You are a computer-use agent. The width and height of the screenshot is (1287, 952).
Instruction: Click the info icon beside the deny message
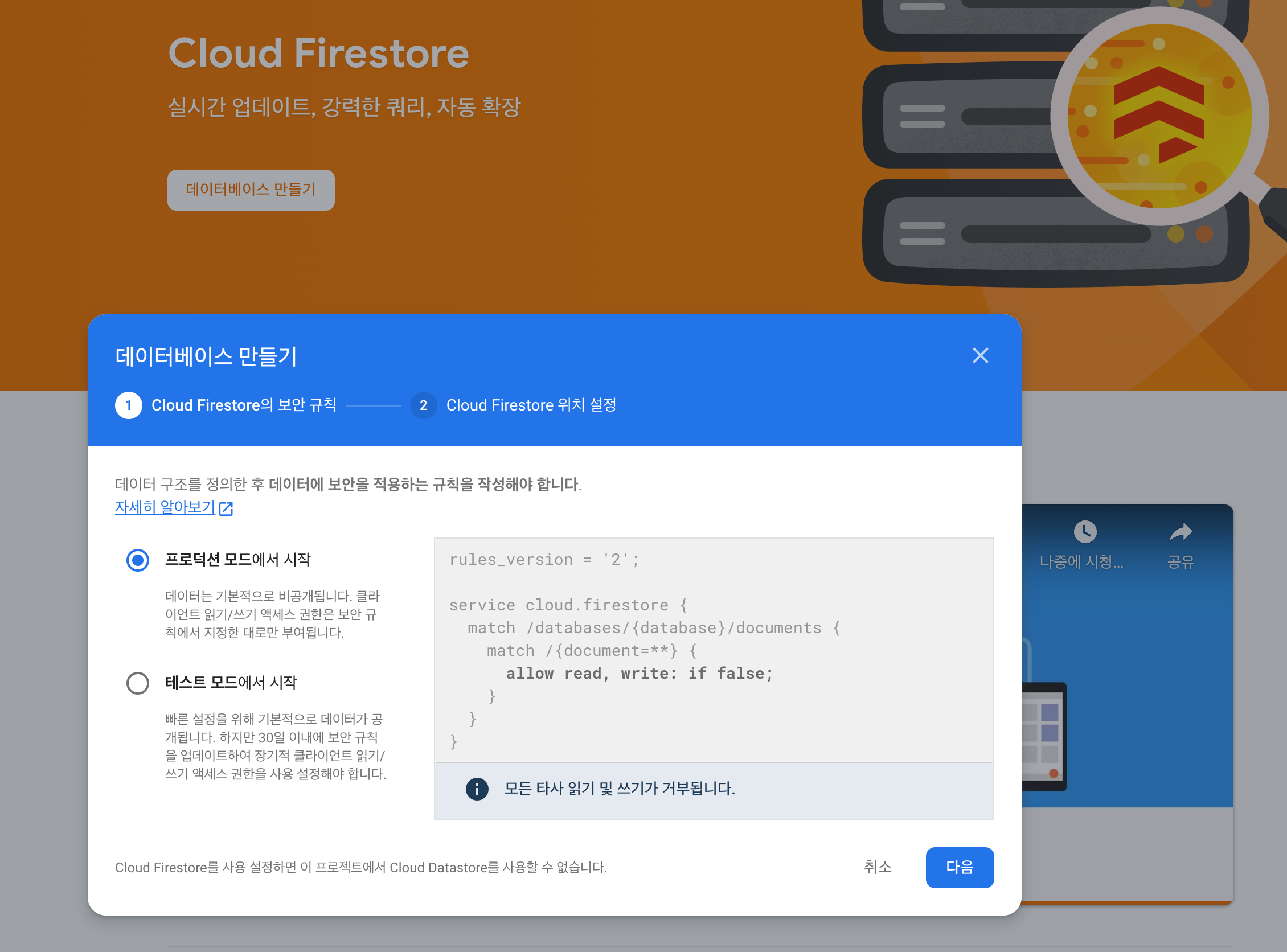click(x=477, y=789)
